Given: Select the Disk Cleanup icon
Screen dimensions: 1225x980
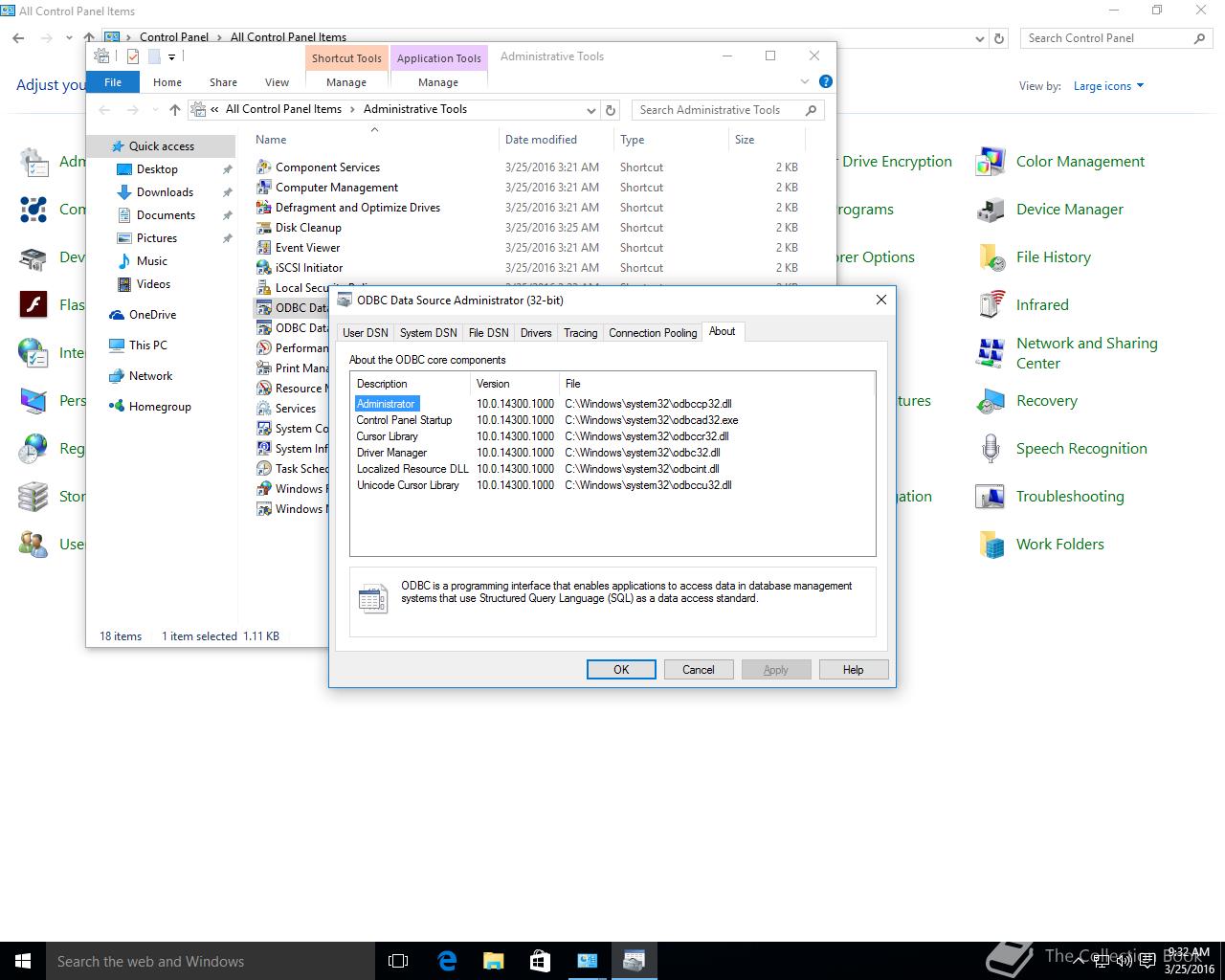Looking at the screenshot, I should point(264,227).
